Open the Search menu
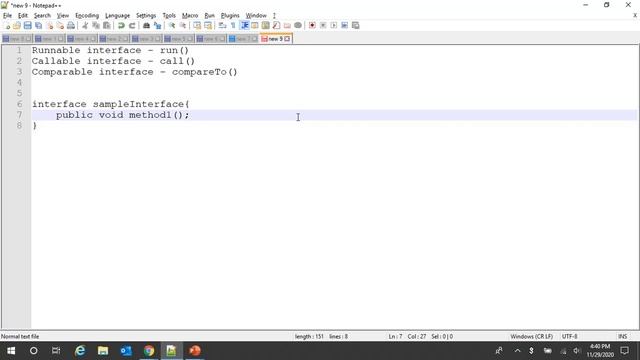640x360 pixels. click(x=42, y=16)
